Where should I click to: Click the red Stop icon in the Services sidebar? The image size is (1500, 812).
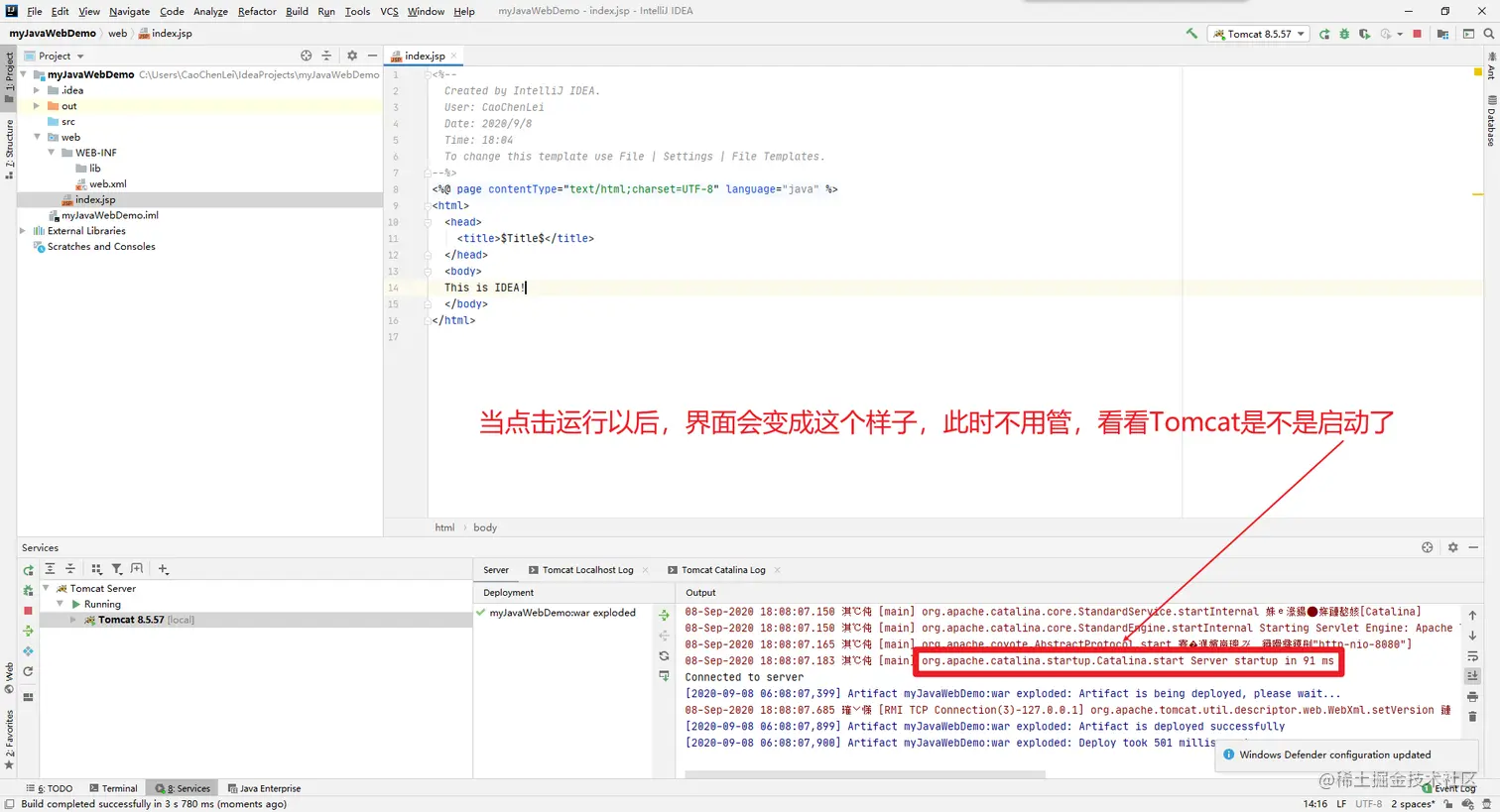click(28, 611)
